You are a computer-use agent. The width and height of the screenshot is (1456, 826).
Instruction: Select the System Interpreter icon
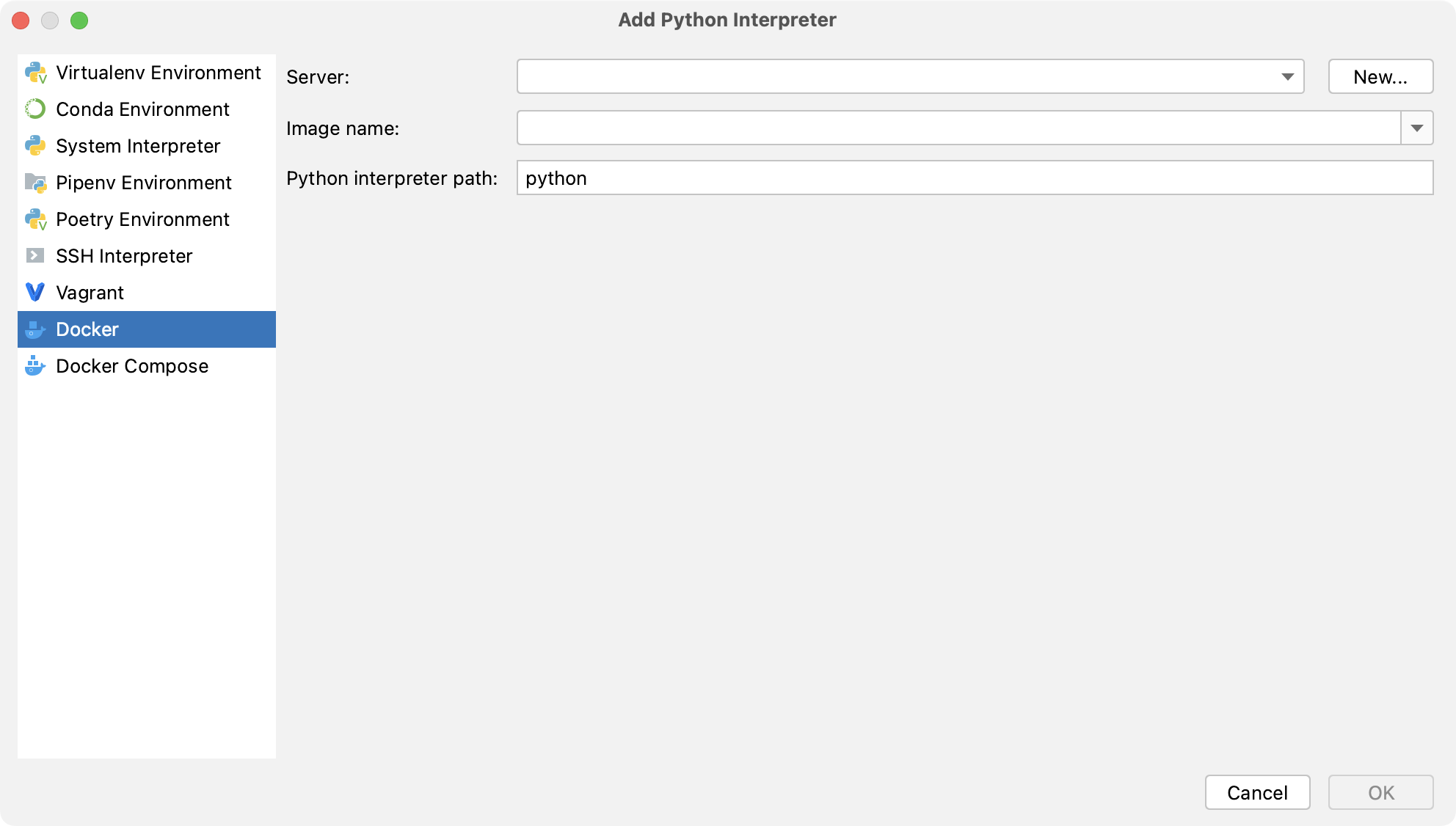click(x=35, y=145)
